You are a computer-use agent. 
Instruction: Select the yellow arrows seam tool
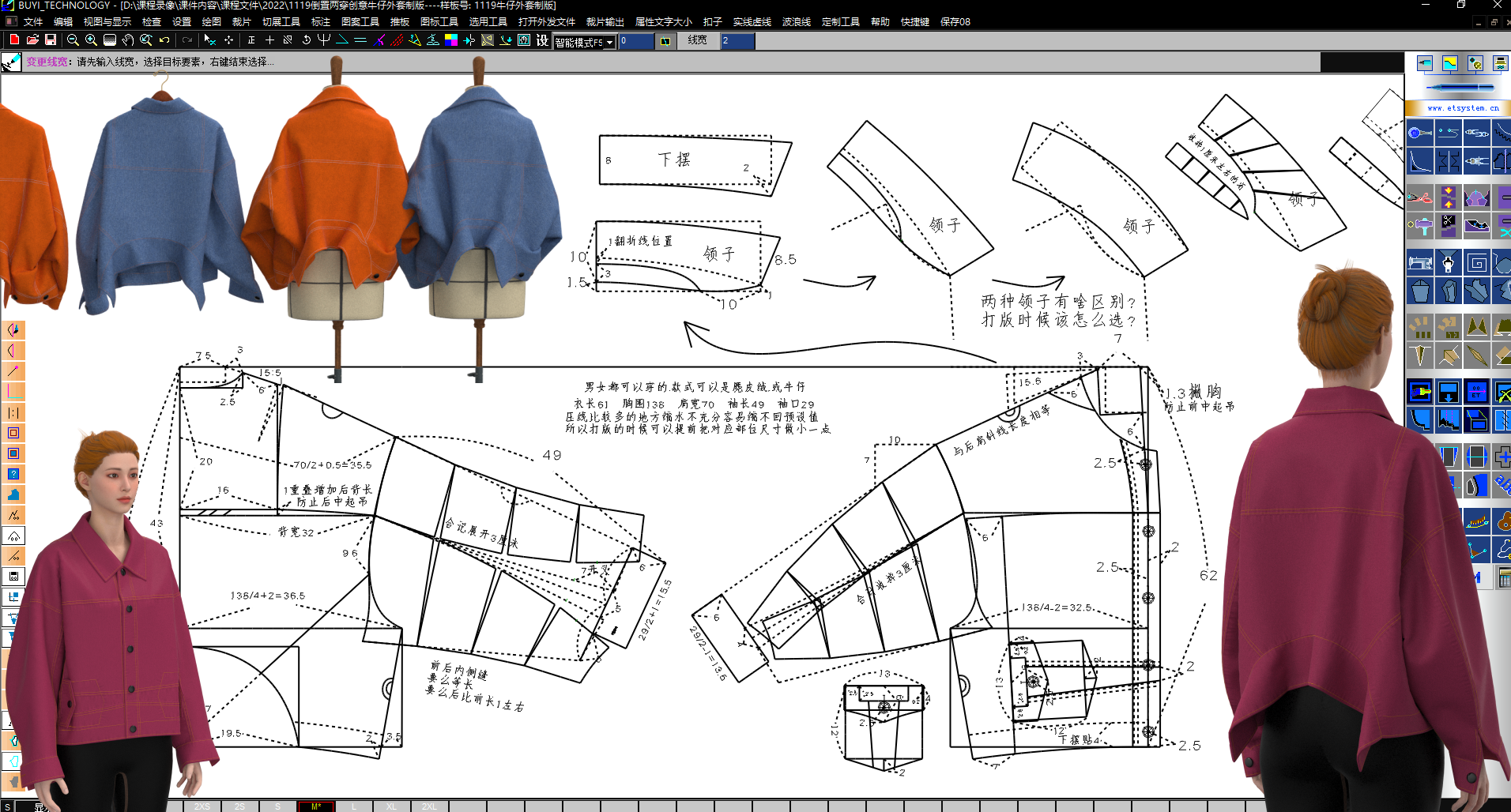1448,197
